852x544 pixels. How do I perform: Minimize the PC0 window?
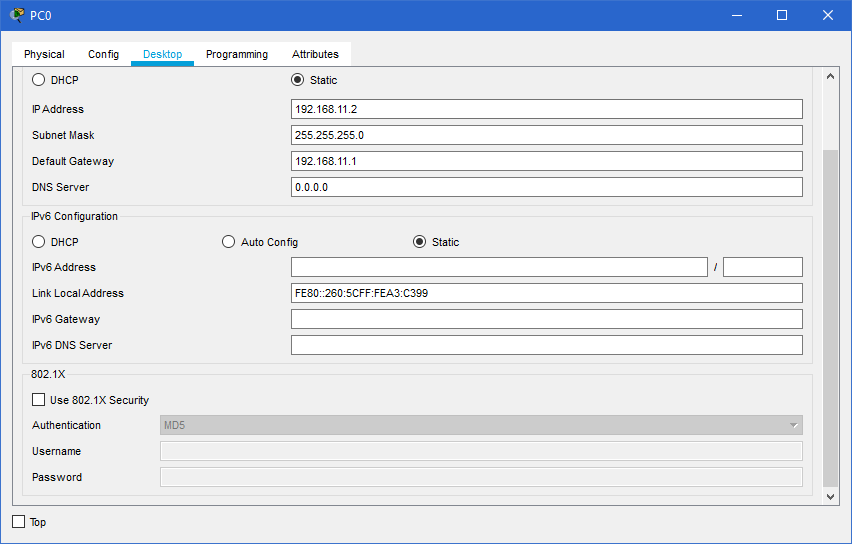[x=737, y=15]
